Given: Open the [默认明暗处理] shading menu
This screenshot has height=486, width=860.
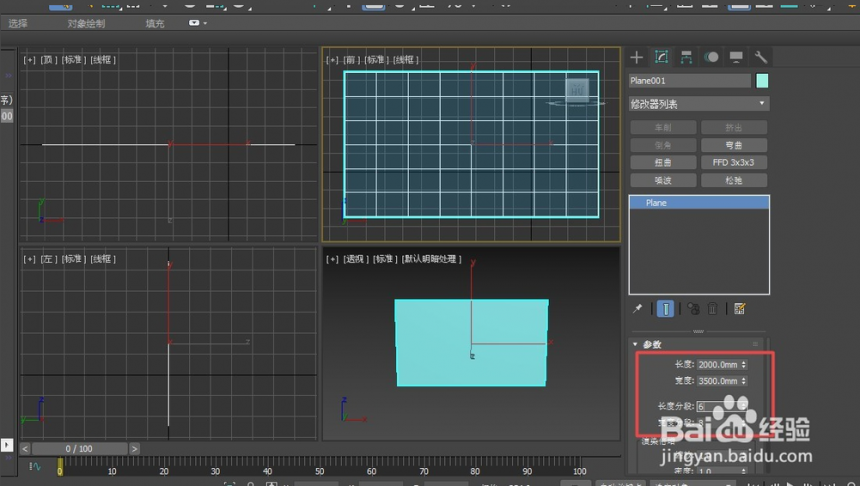Looking at the screenshot, I should tap(432, 258).
